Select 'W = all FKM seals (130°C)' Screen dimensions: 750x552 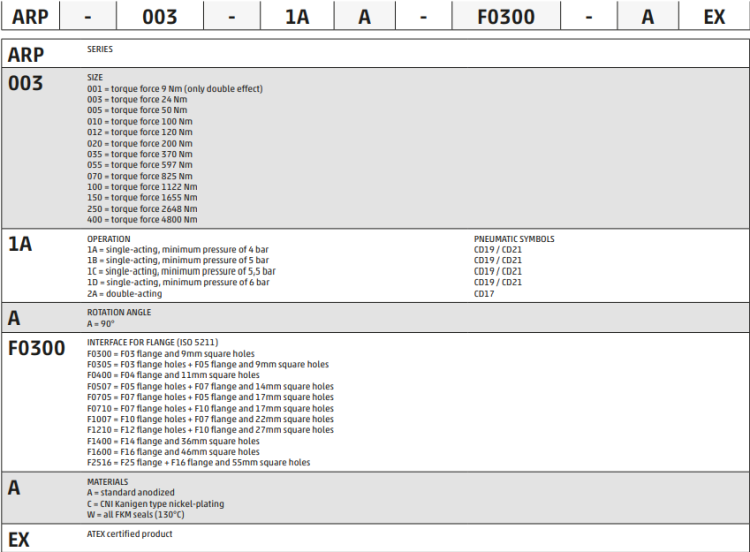135,515
